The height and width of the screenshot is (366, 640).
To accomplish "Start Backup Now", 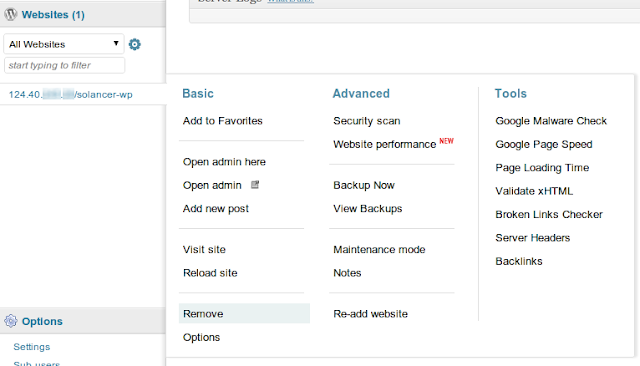I will point(364,185).
